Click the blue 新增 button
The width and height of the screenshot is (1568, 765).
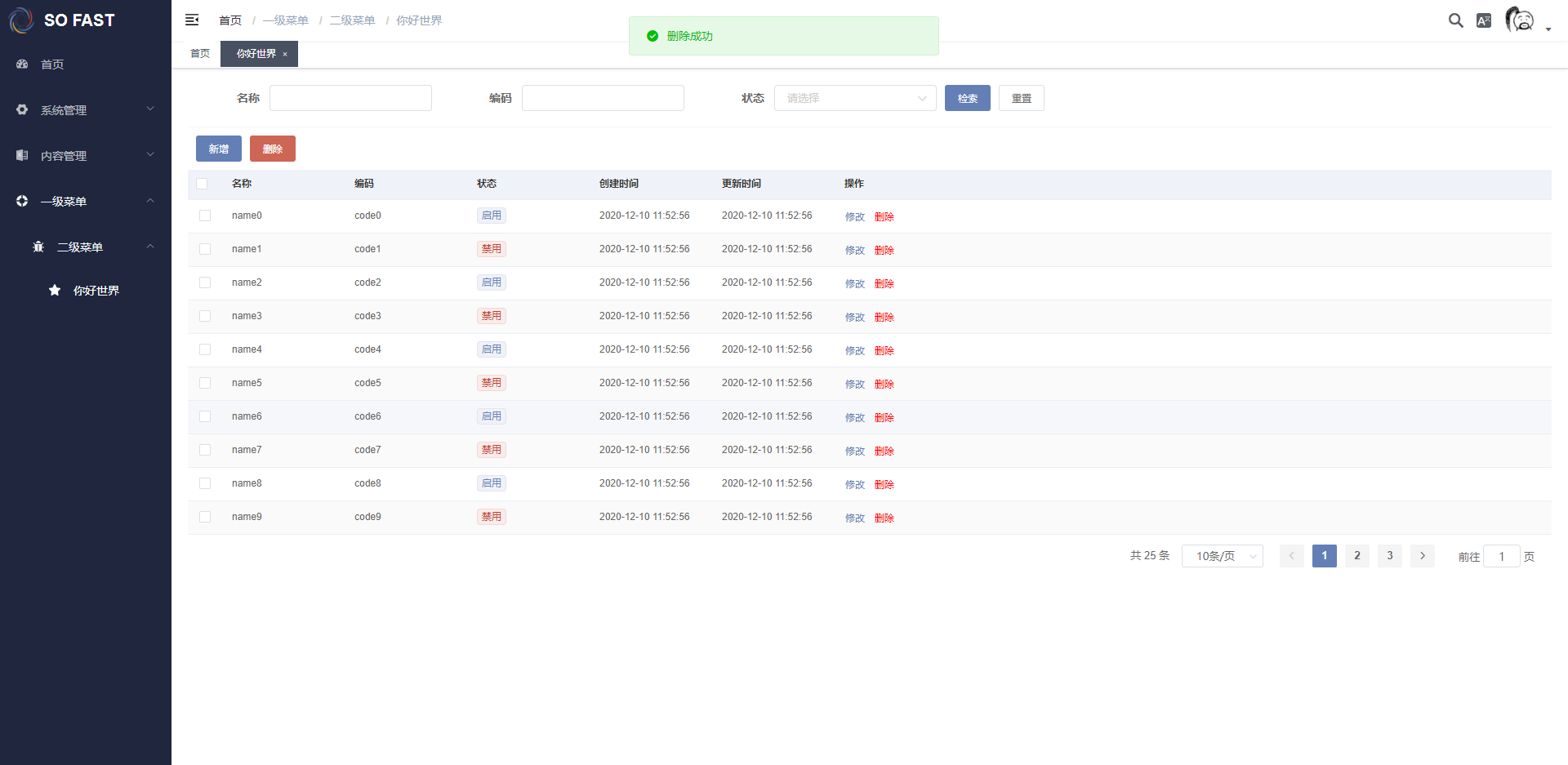[218, 149]
